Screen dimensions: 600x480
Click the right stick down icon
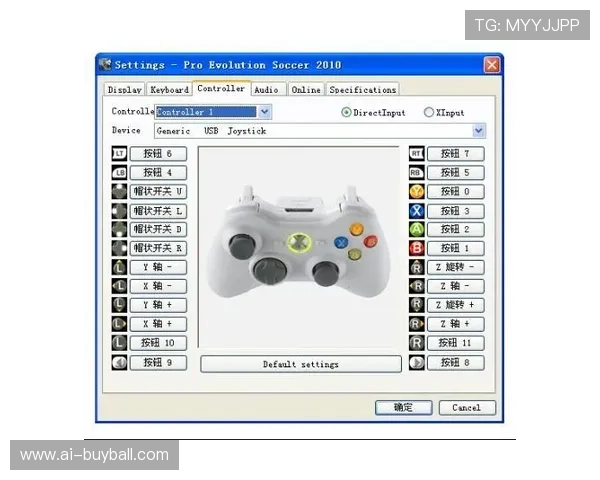tap(417, 305)
